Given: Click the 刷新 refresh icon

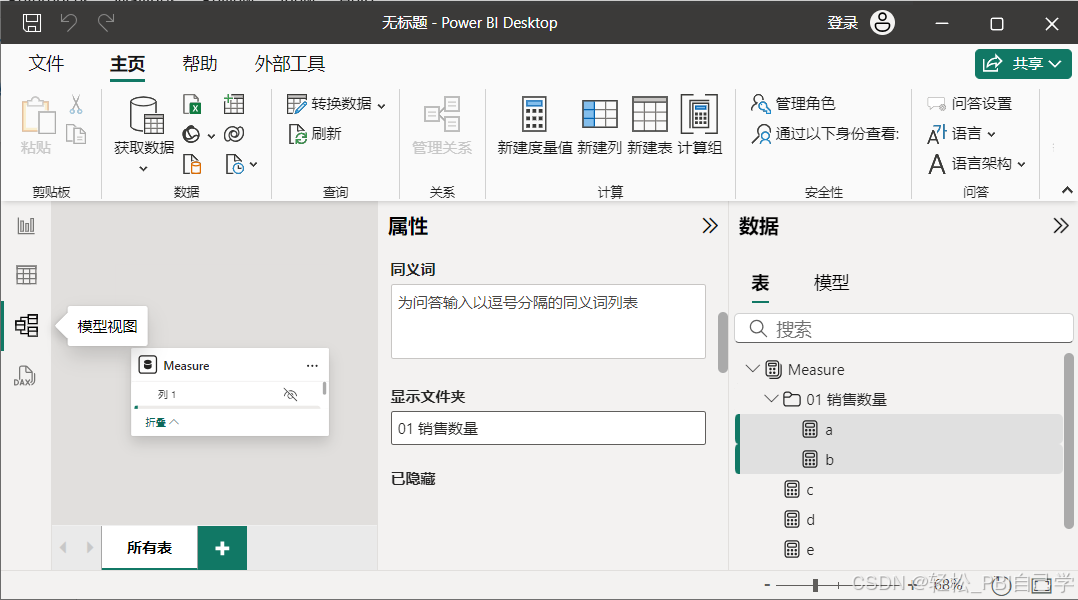Looking at the screenshot, I should pos(297,134).
